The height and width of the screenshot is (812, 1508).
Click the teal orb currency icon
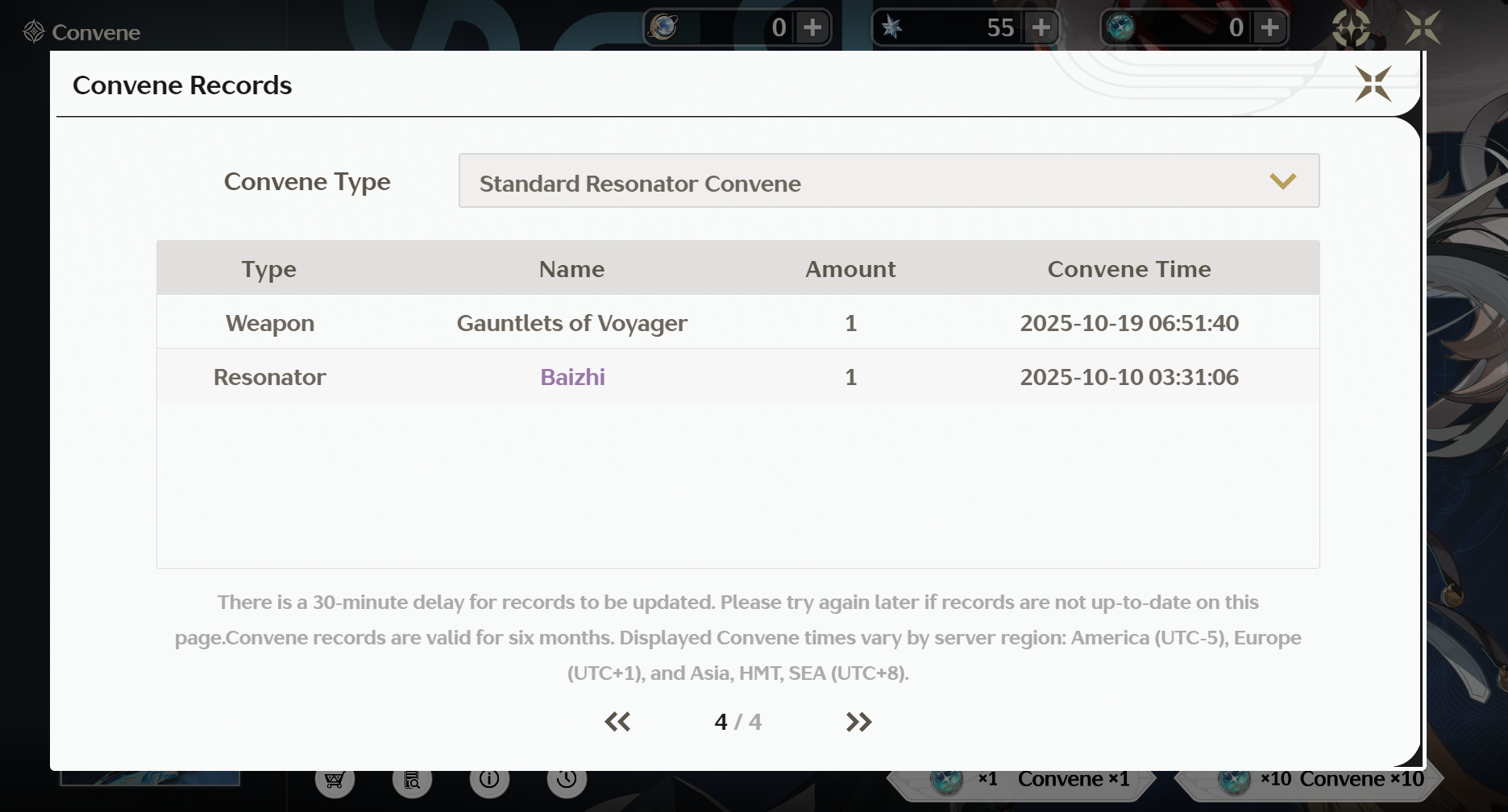tap(1120, 27)
